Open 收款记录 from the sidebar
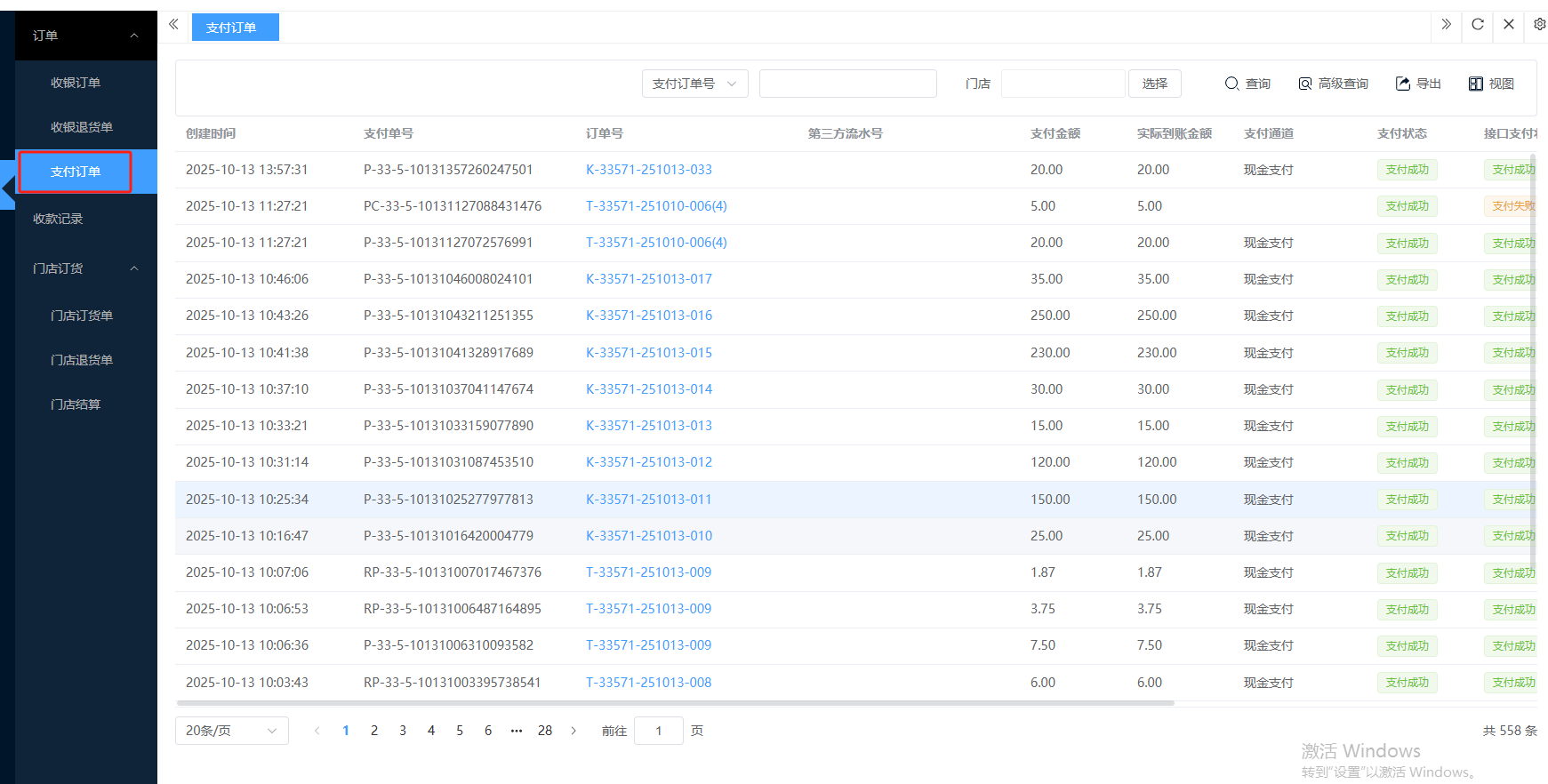Screen dimensions: 1548x784 [x=58, y=219]
